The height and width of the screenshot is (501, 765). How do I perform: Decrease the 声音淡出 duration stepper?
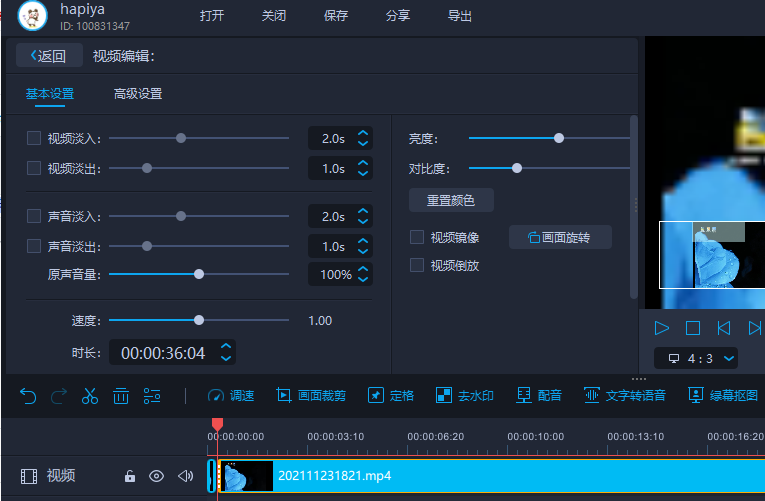pos(362,251)
